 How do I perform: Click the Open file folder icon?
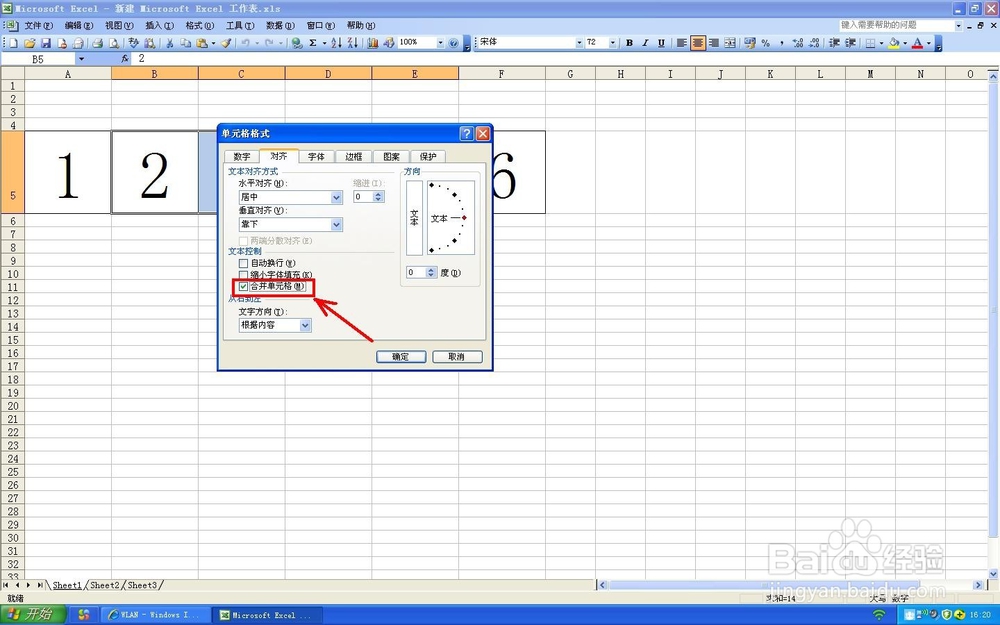coord(29,43)
